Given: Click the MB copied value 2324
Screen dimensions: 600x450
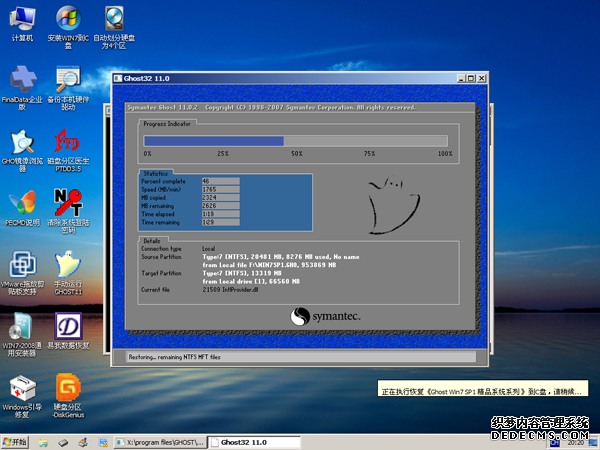Looking at the screenshot, I should (221, 197).
